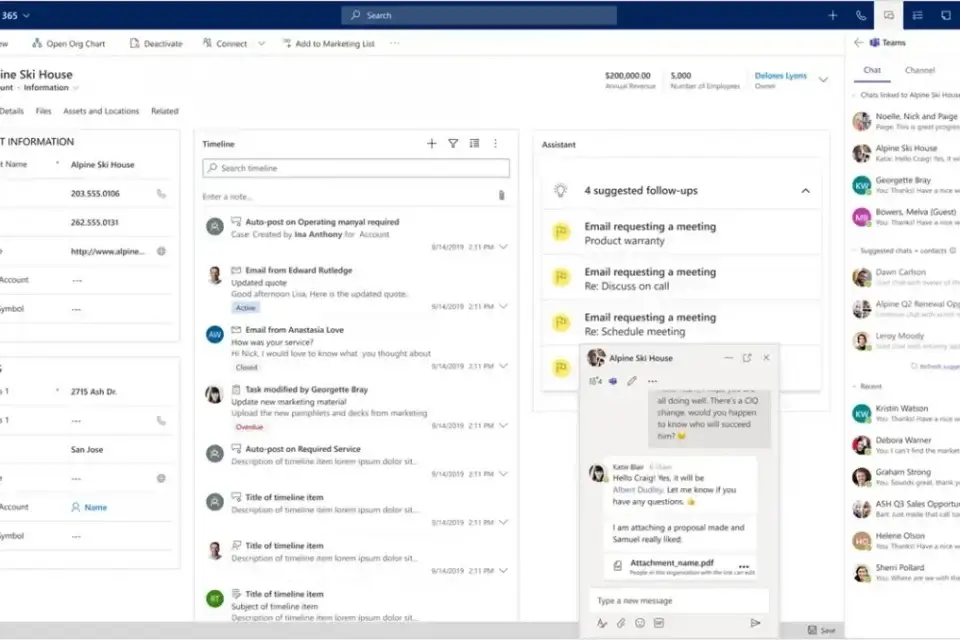Click the phone icon next to 203.555.0106

point(161,194)
